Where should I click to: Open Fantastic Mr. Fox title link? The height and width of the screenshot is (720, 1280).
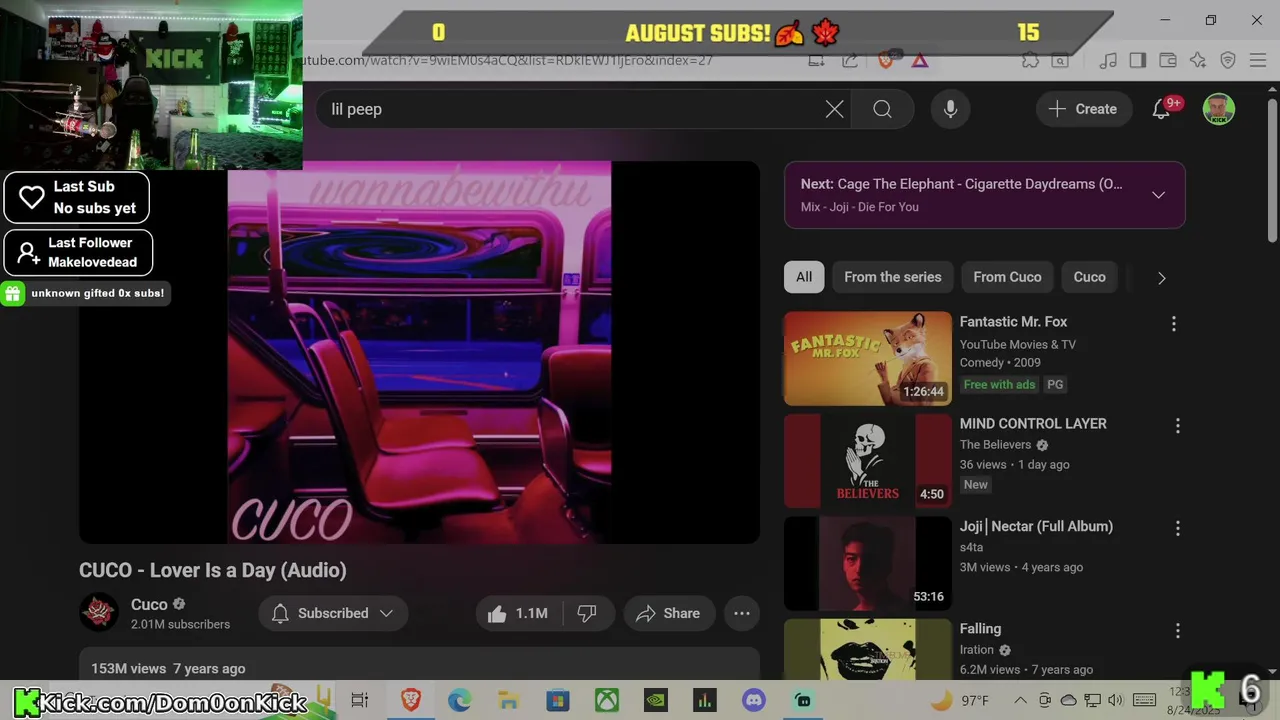[1013, 322]
